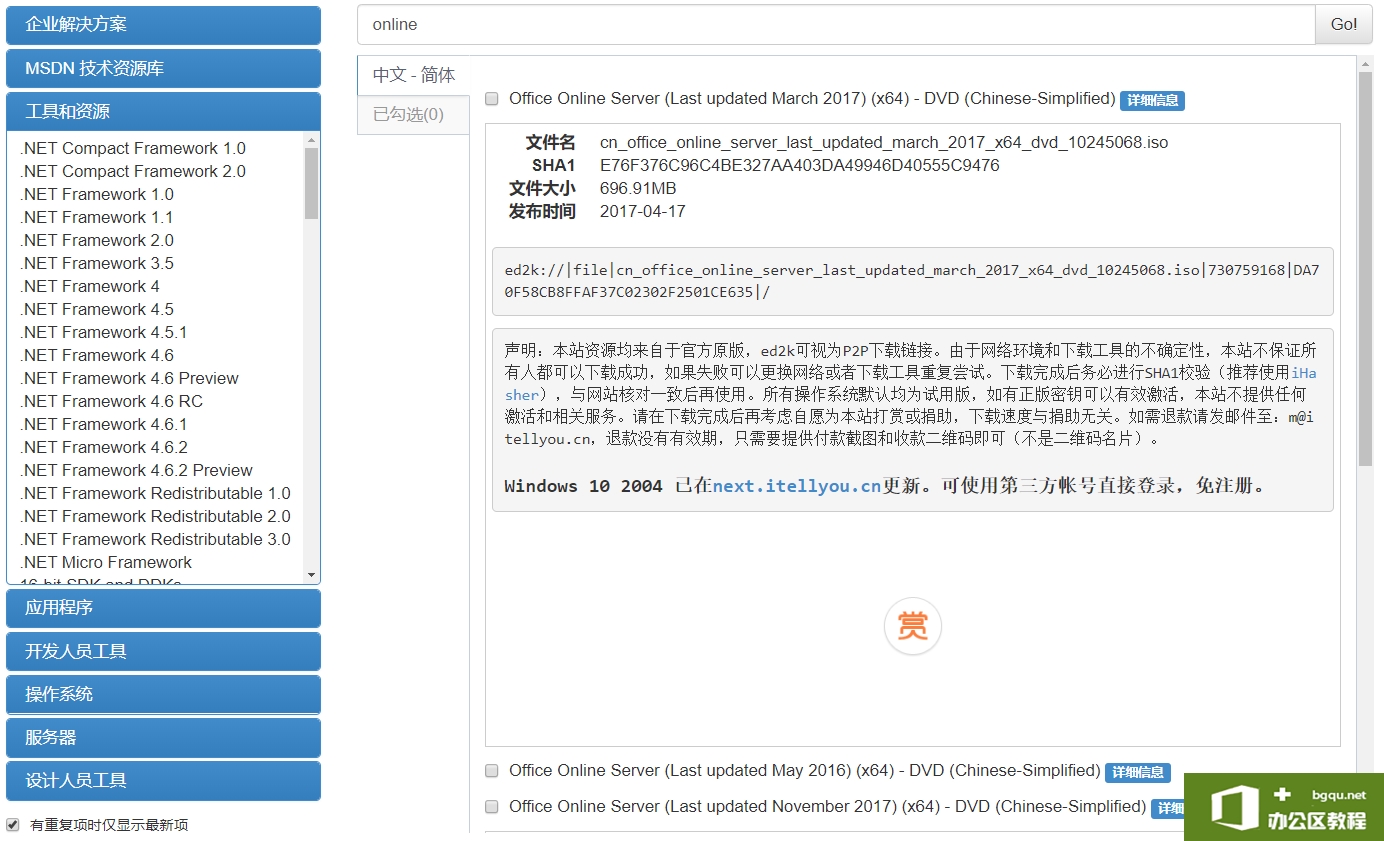
Task: Select .NET Framework 1.0
Action: click(97, 194)
